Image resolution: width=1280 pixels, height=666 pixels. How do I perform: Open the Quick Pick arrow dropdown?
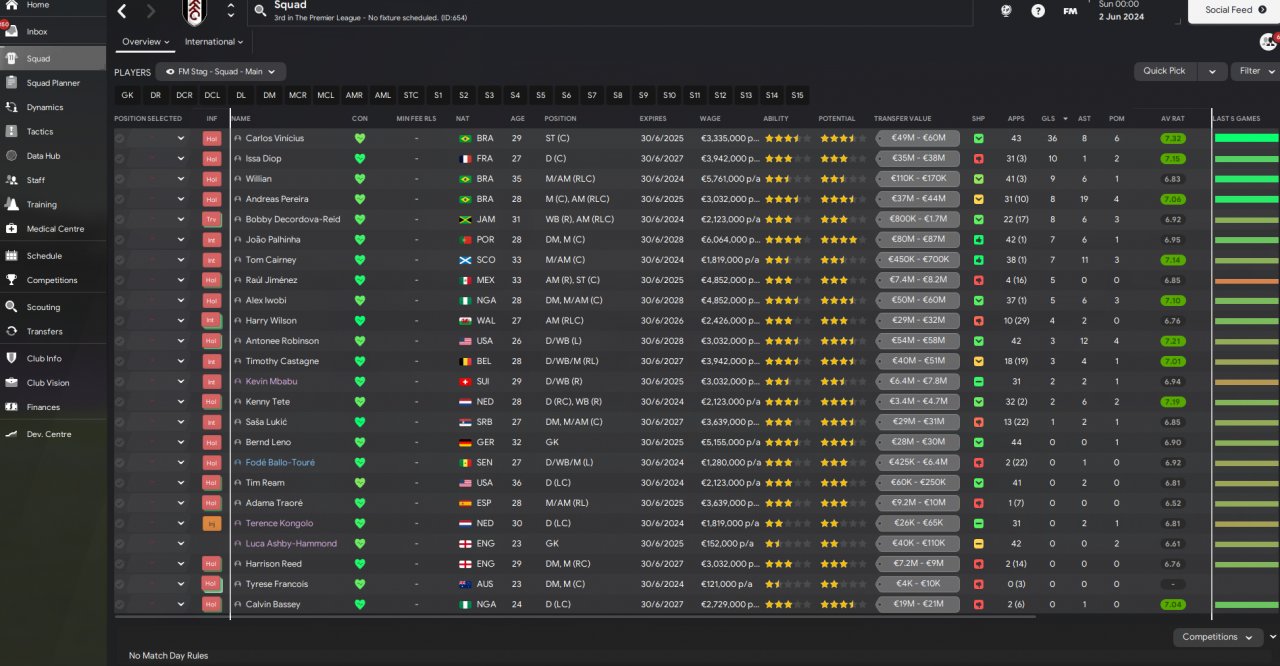click(x=1212, y=71)
